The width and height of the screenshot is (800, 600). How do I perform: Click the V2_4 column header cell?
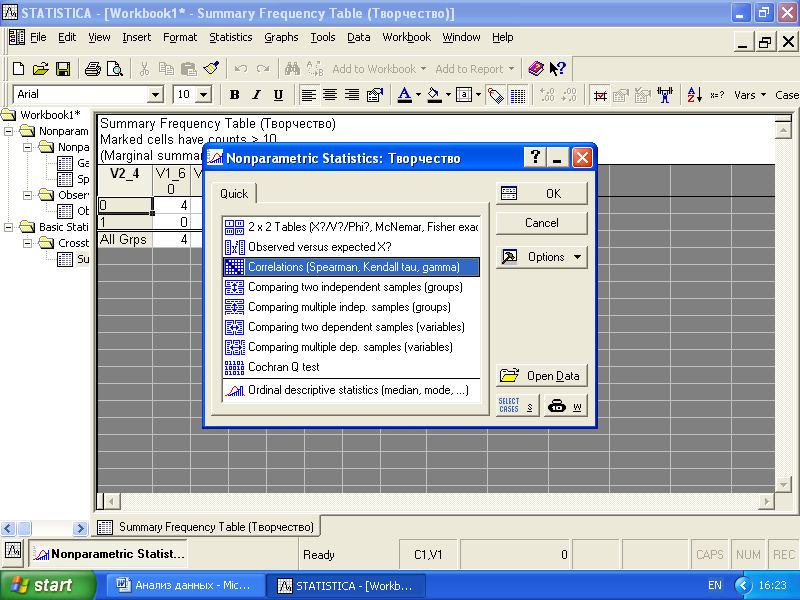pyautogui.click(x=124, y=180)
